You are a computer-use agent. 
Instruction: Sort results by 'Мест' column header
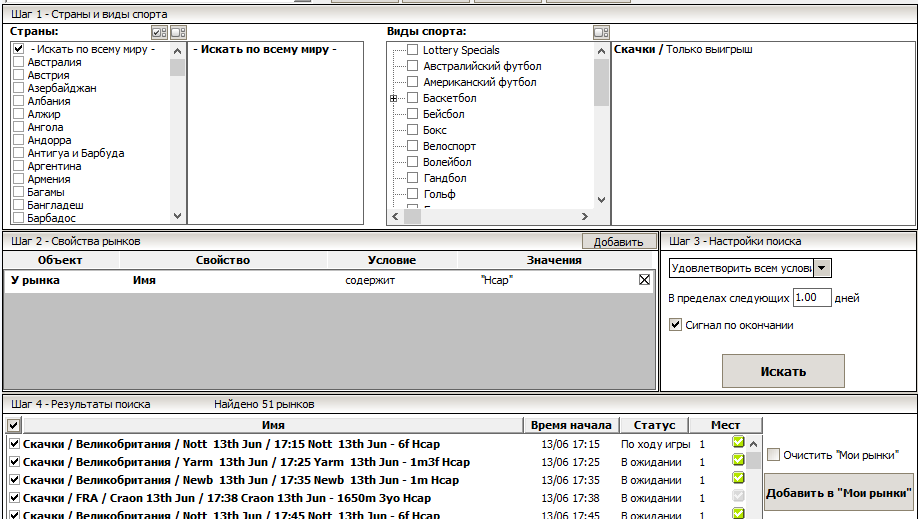pos(725,425)
